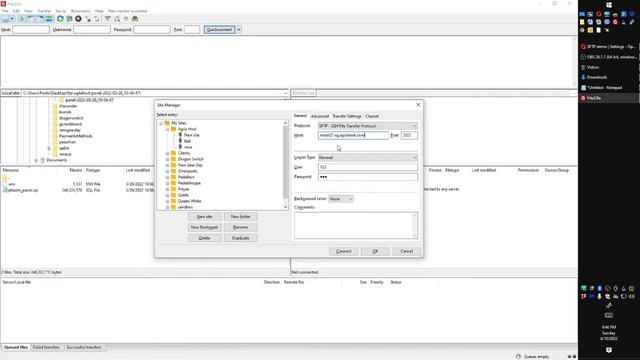This screenshot has height=360, width=640.
Task: Click the binoculars file search icon
Action: [135, 19]
